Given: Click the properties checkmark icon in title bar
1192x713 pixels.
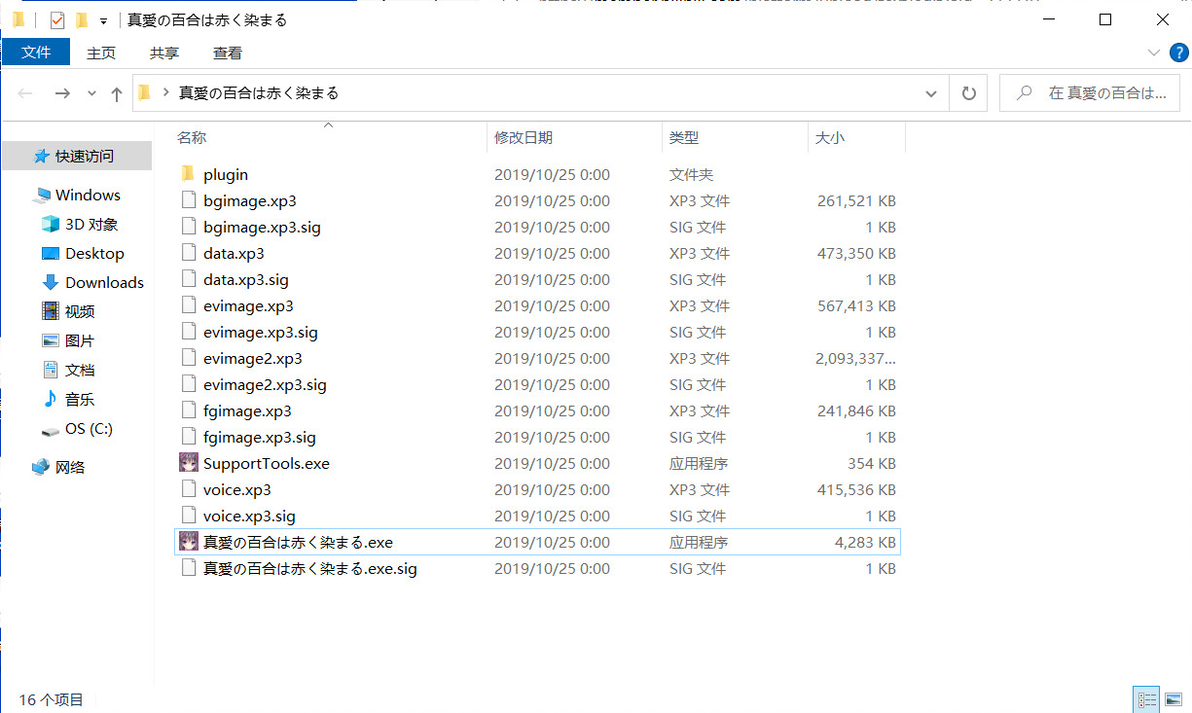Looking at the screenshot, I should [57, 21].
